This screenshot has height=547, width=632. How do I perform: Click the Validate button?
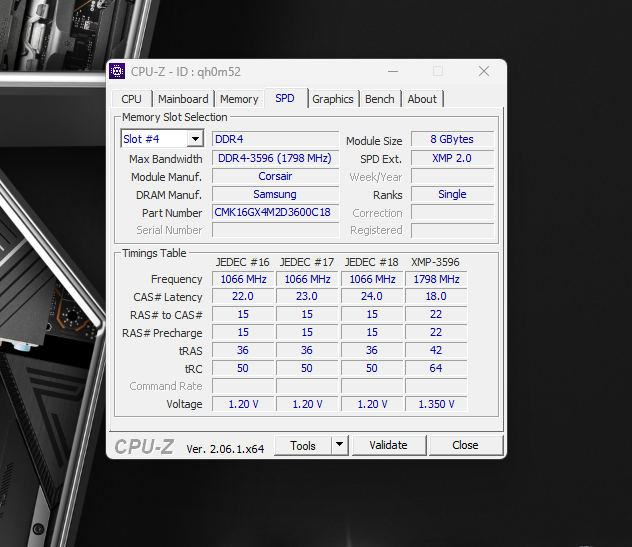pos(389,445)
